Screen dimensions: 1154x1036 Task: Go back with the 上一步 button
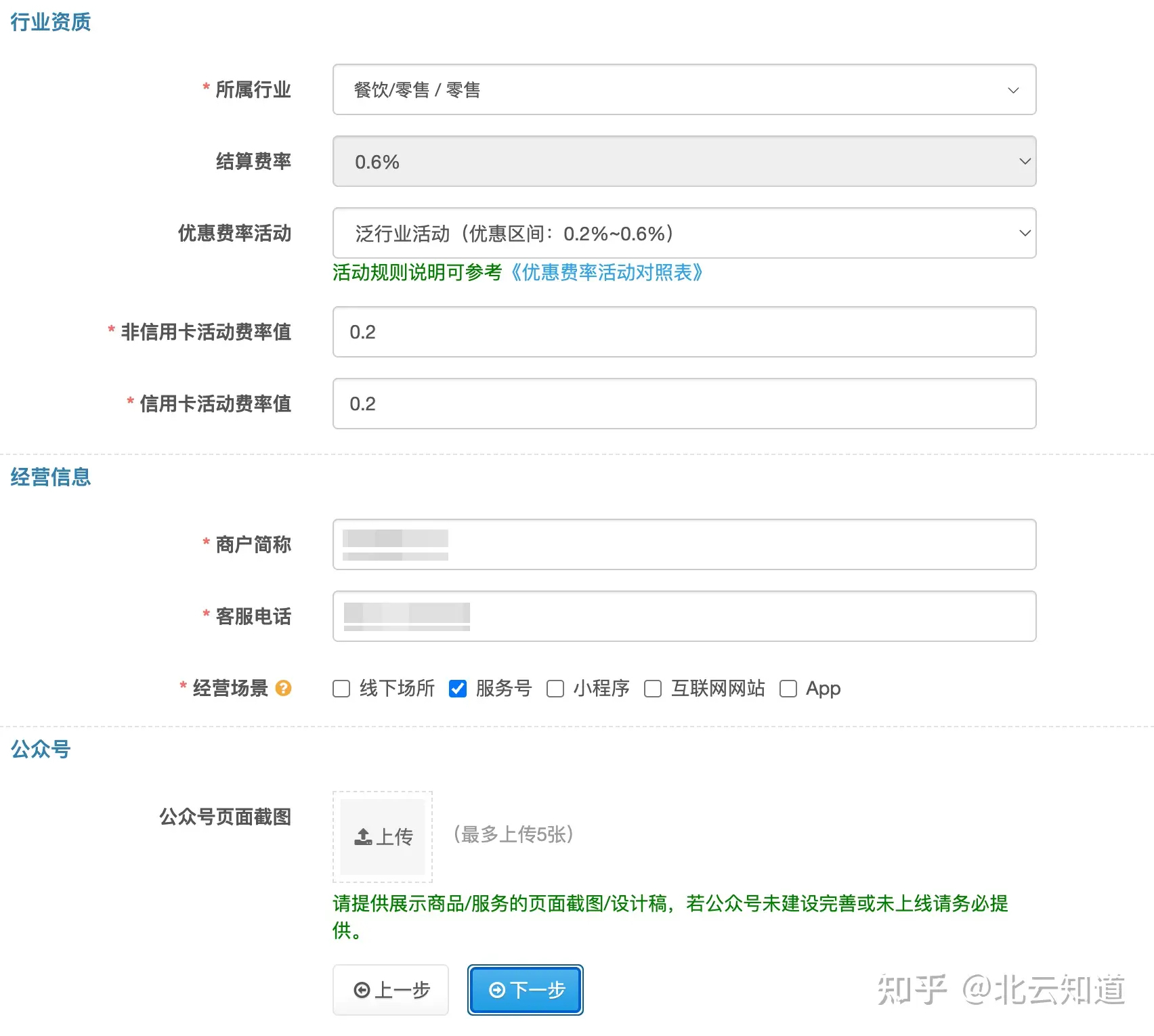tap(391, 990)
